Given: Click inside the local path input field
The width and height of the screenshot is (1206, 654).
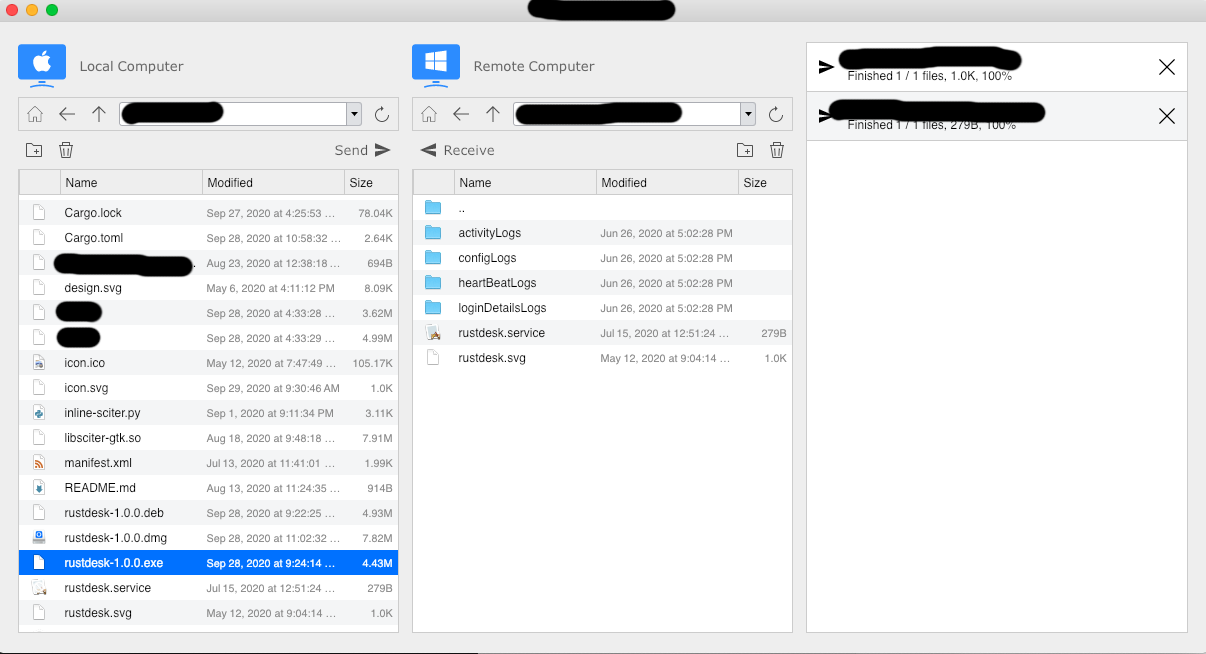Looking at the screenshot, I should (240, 113).
